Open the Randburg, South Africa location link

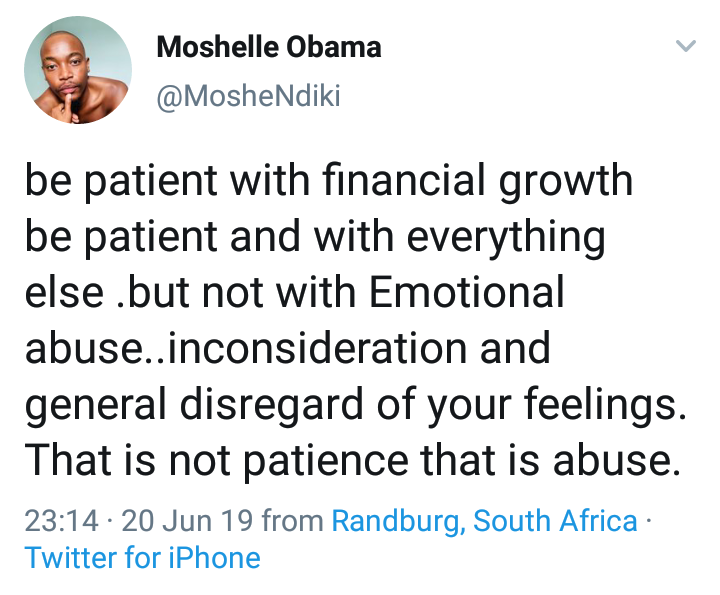484,522
